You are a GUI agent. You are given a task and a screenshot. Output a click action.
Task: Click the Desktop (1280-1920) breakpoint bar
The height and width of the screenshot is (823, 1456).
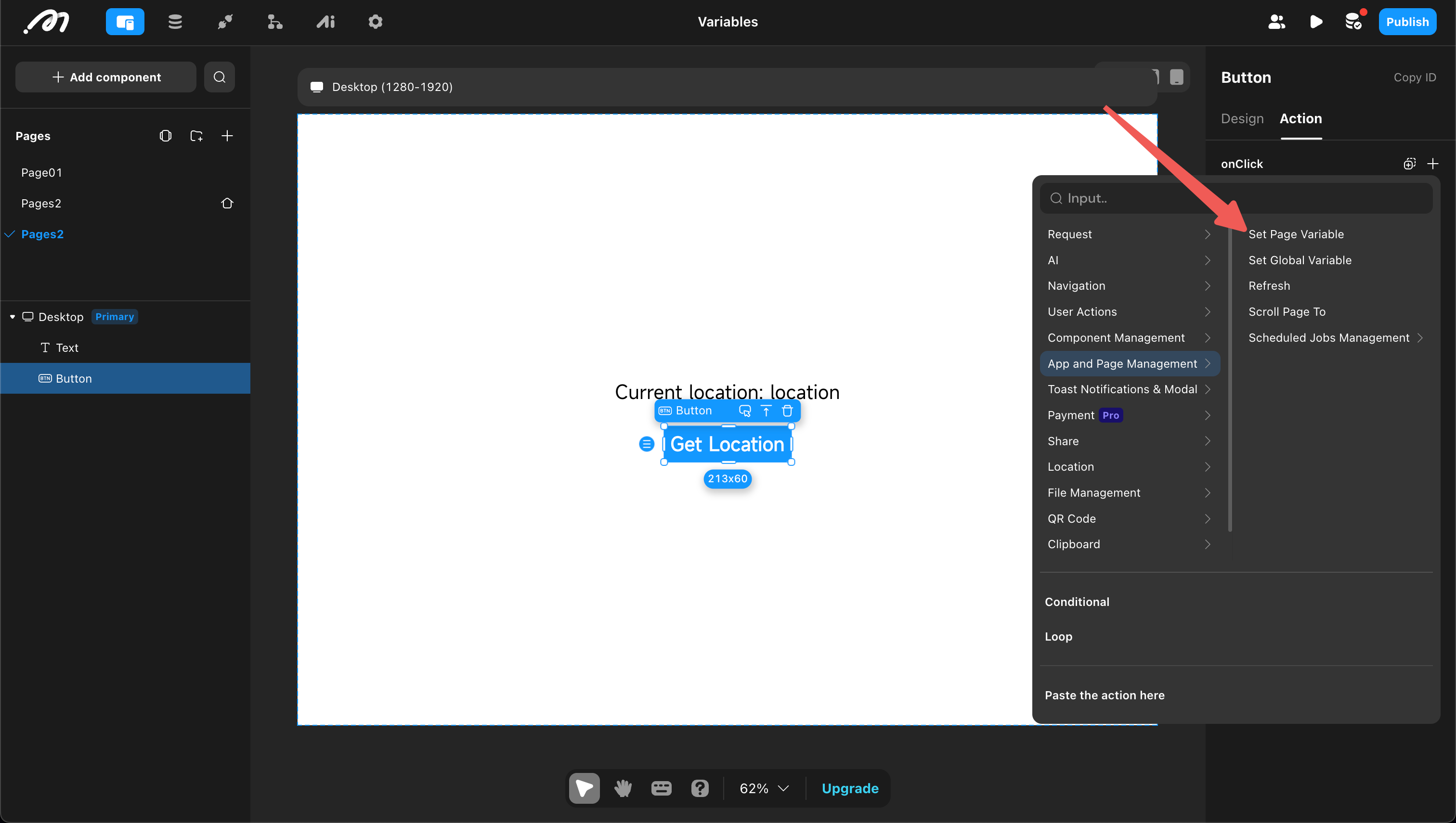[x=727, y=87]
